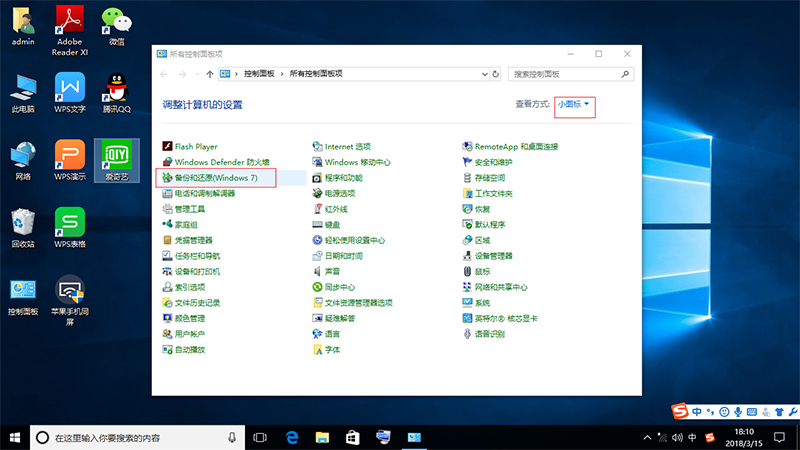Open 管理工具 item

(184, 209)
